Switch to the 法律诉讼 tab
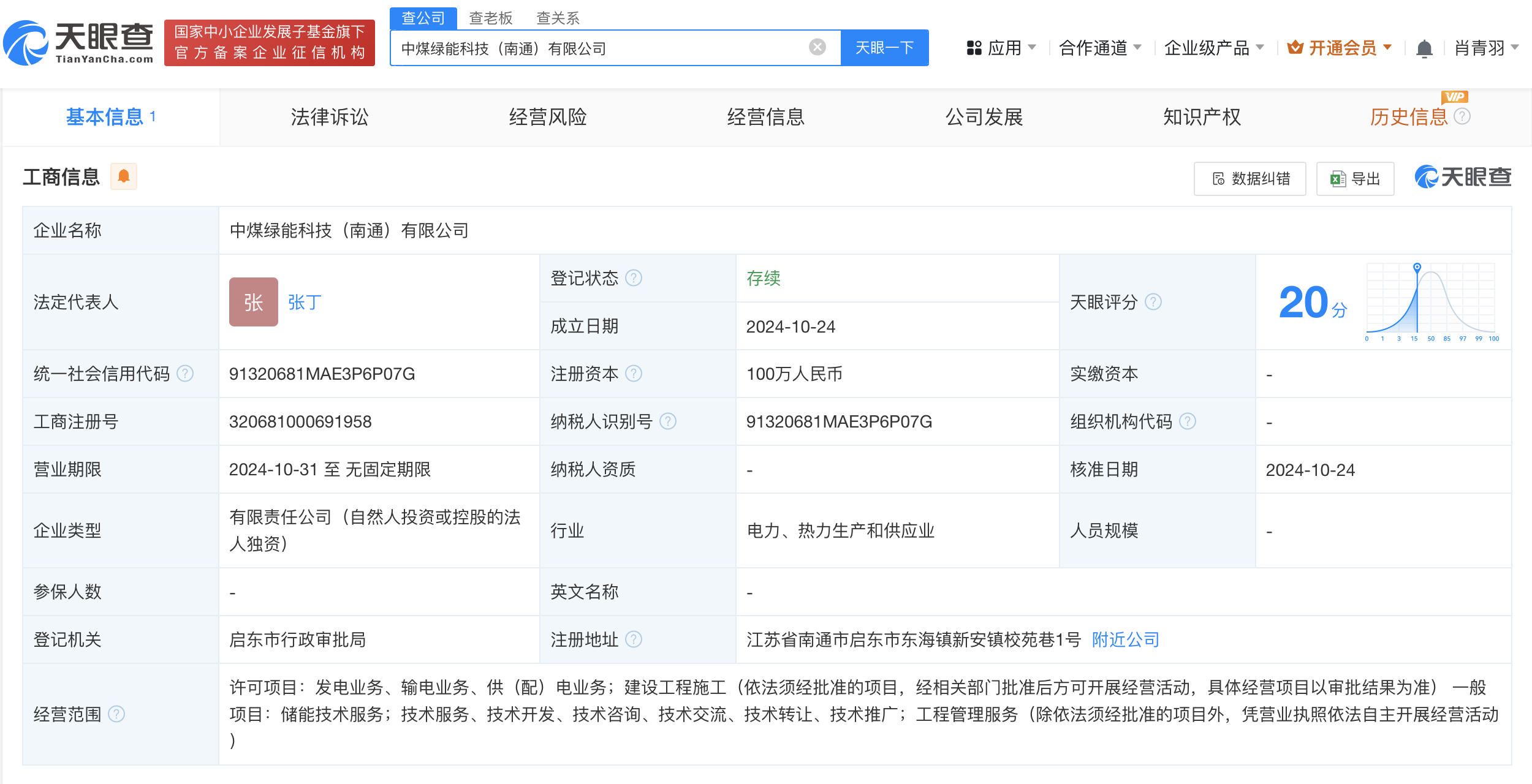This screenshot has width=1532, height=784. (328, 116)
